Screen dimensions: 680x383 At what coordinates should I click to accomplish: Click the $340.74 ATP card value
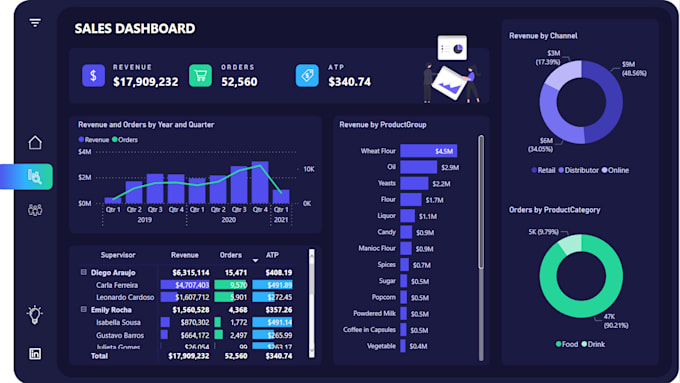(350, 82)
